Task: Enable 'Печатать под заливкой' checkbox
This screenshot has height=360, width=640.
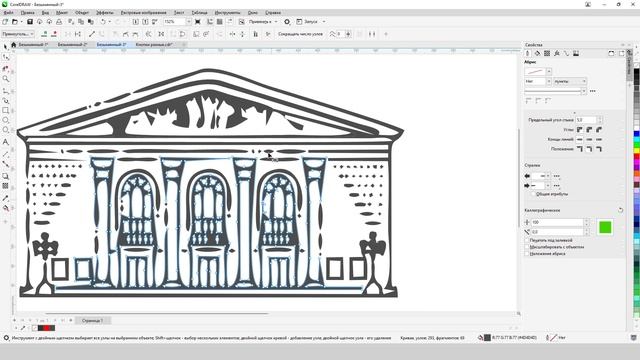Action: 527,240
